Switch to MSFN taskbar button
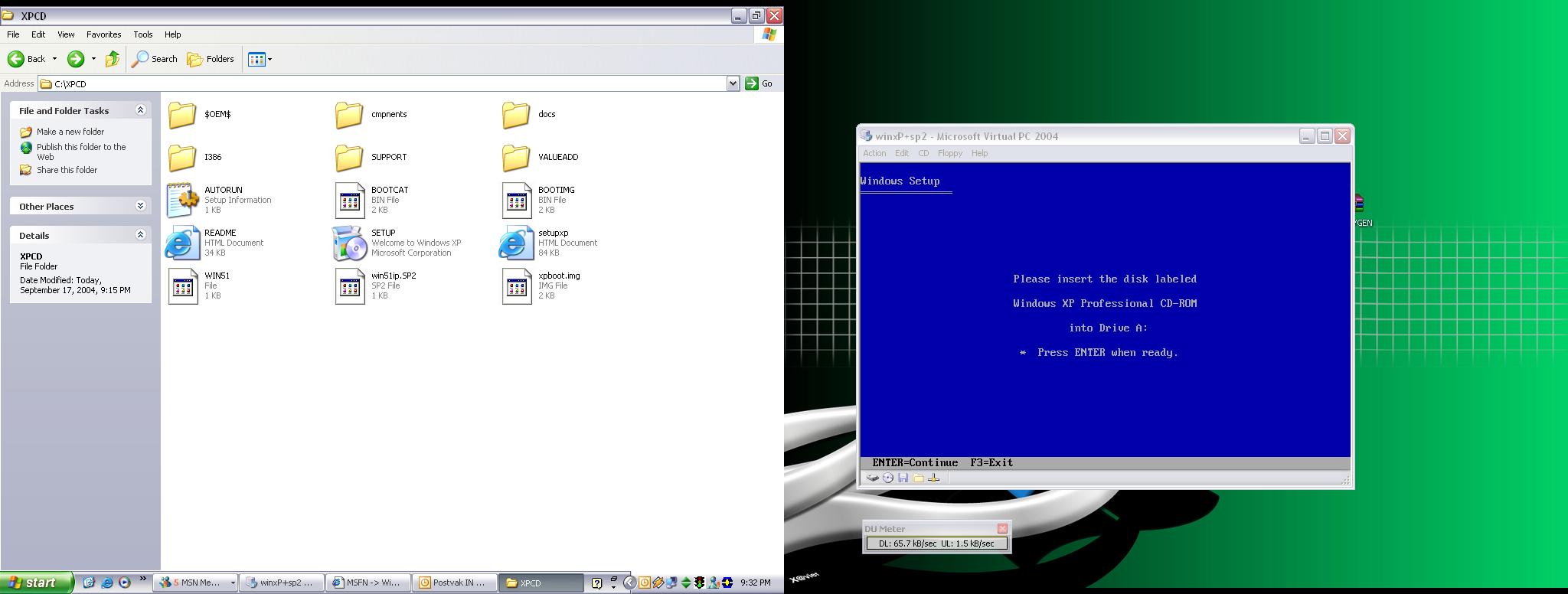This screenshot has width=1568, height=594. (x=368, y=583)
